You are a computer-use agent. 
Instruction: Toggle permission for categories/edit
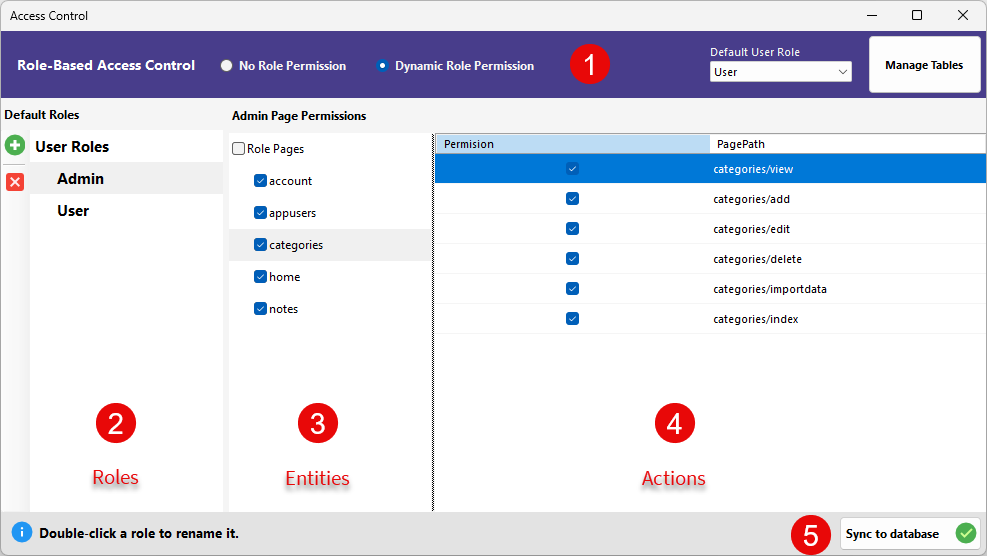(572, 229)
